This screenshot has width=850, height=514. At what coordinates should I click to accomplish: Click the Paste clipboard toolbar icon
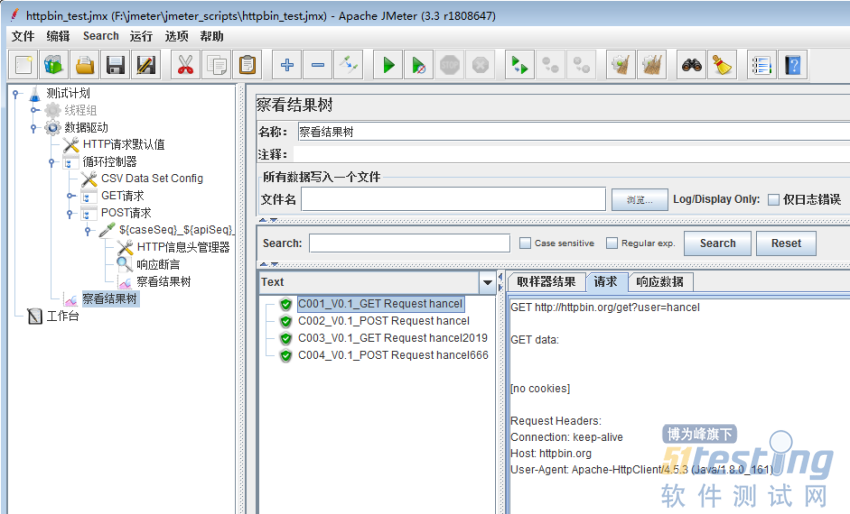click(x=246, y=66)
